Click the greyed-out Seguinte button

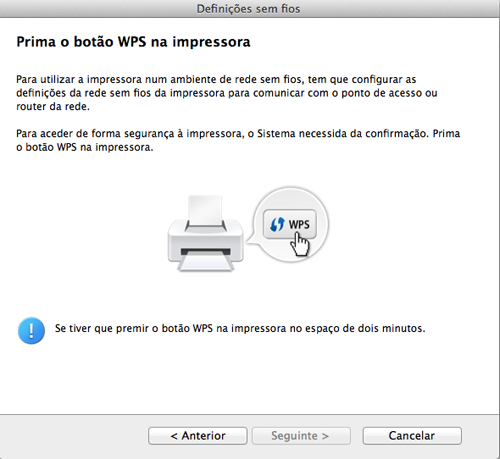301,436
